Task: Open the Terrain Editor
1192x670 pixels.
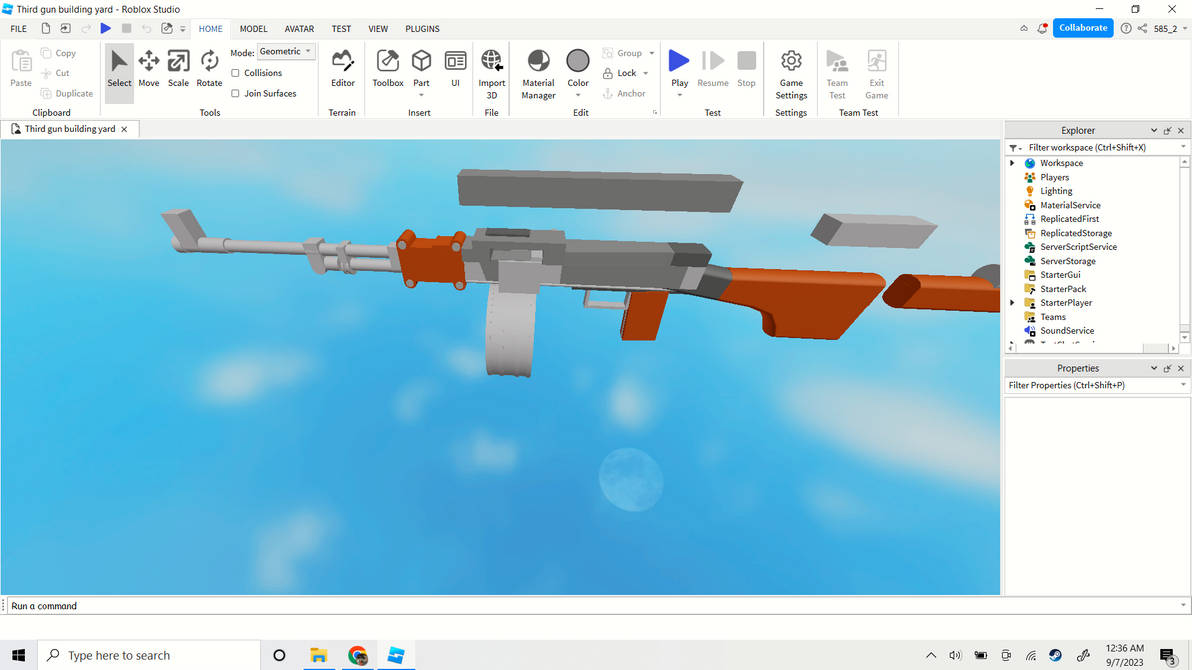Action: click(342, 70)
